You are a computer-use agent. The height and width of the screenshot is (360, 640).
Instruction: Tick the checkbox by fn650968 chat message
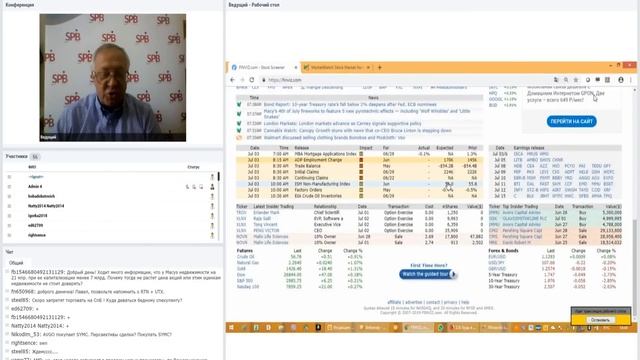(x=7, y=291)
